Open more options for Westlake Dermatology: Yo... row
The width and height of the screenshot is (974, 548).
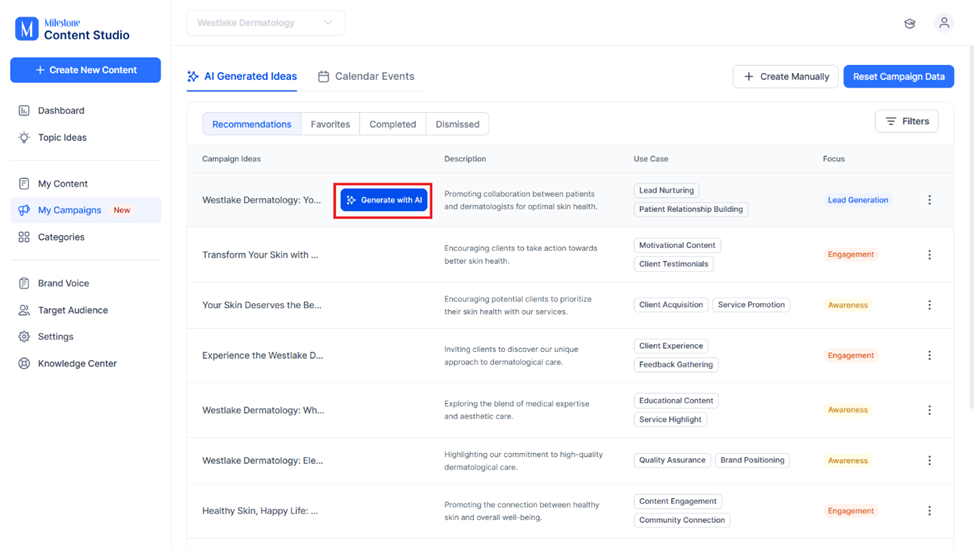pyautogui.click(x=929, y=200)
